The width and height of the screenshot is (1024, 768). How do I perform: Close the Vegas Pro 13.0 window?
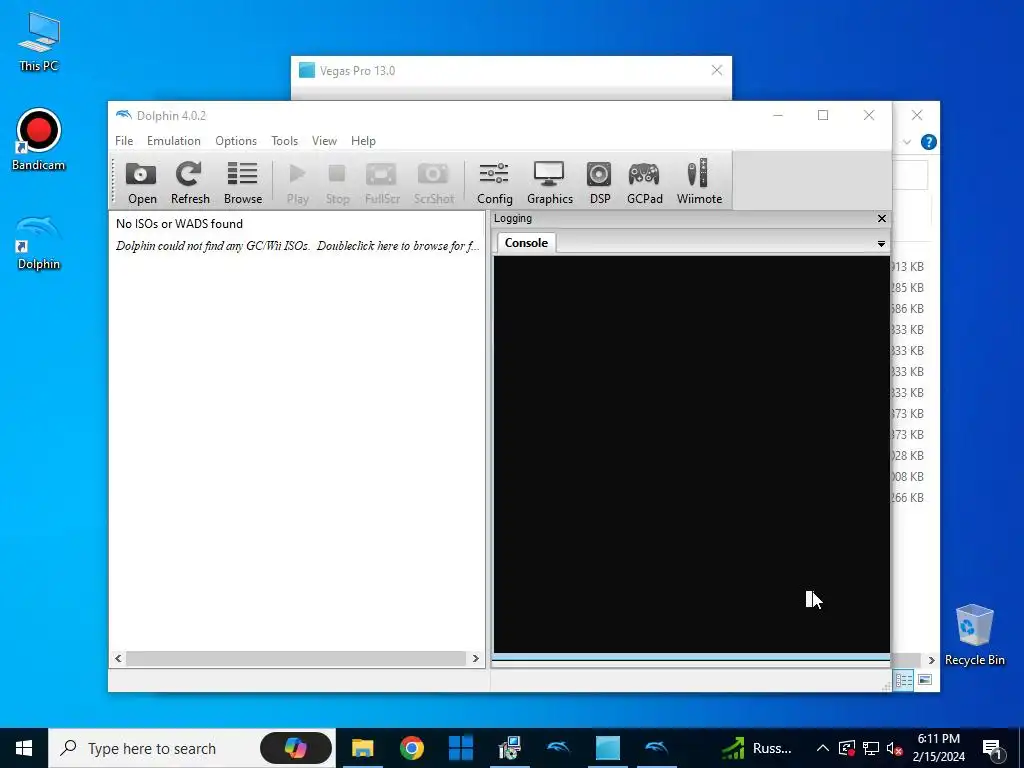pos(716,71)
